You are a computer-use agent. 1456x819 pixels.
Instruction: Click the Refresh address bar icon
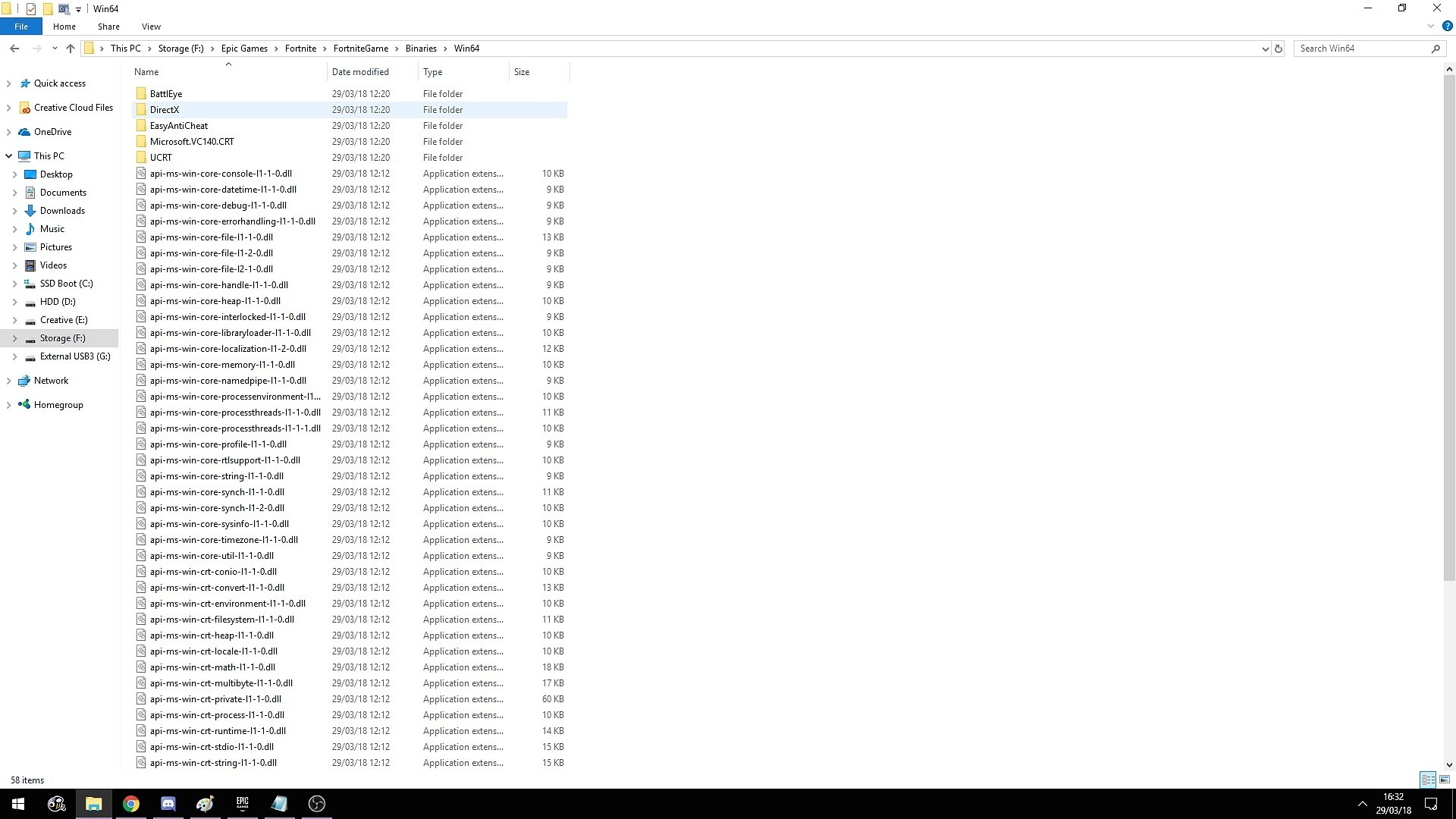click(x=1279, y=49)
